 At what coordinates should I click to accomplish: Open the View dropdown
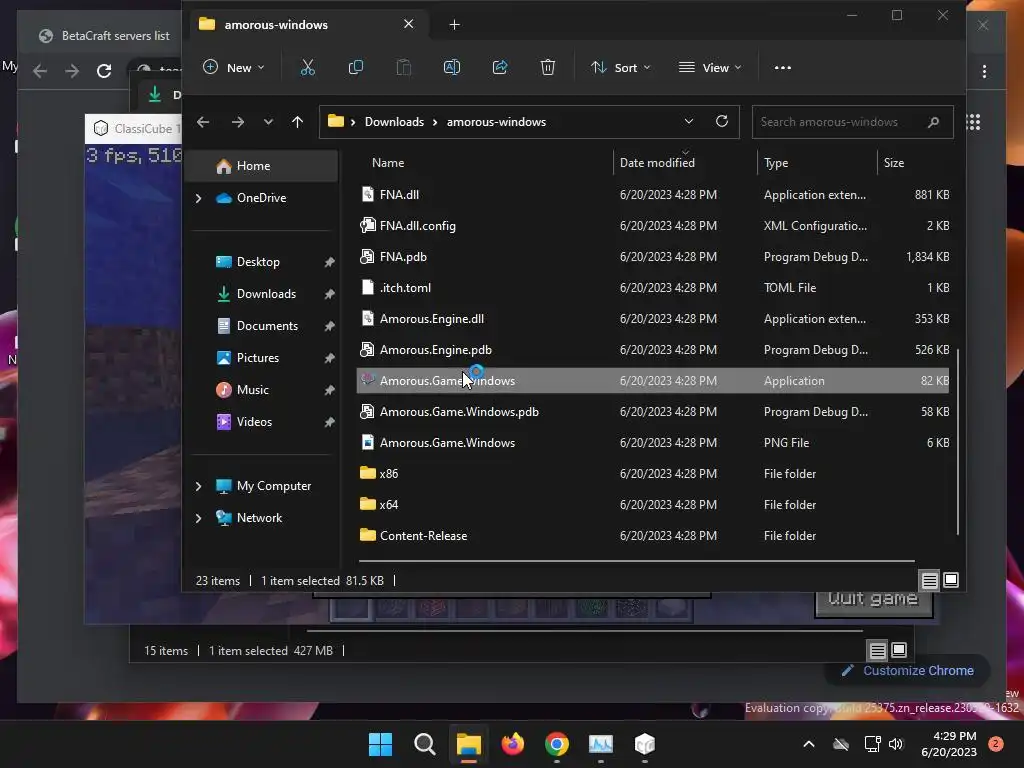pyautogui.click(x=711, y=67)
